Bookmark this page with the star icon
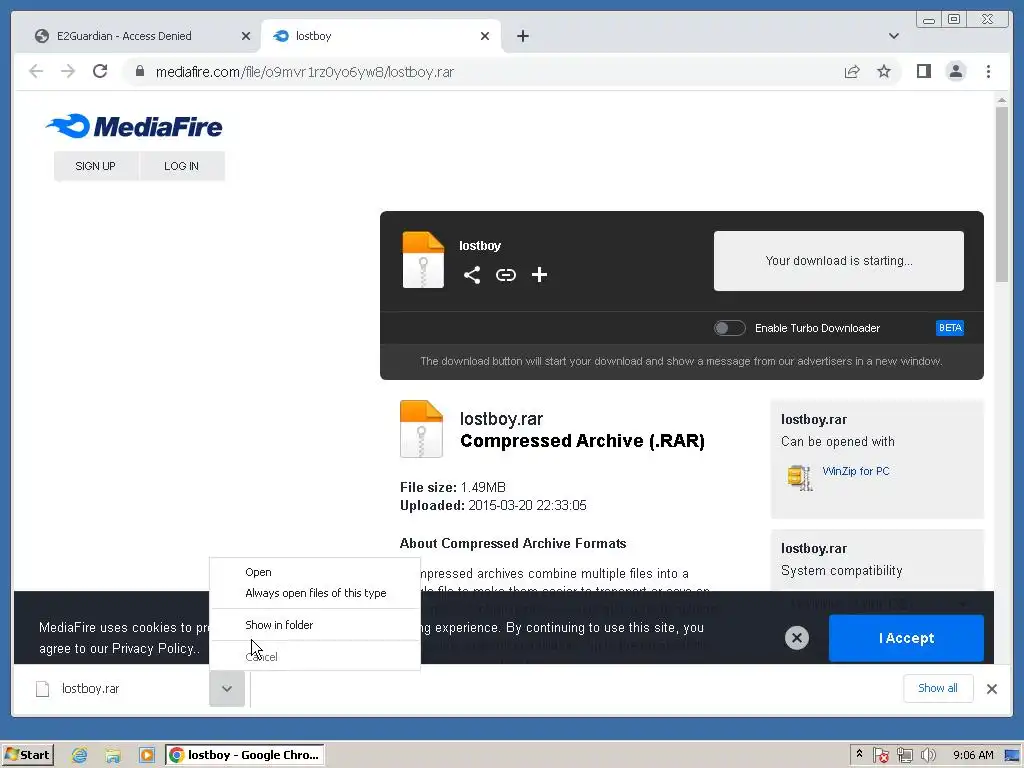Image resolution: width=1024 pixels, height=768 pixels. pos(884,71)
